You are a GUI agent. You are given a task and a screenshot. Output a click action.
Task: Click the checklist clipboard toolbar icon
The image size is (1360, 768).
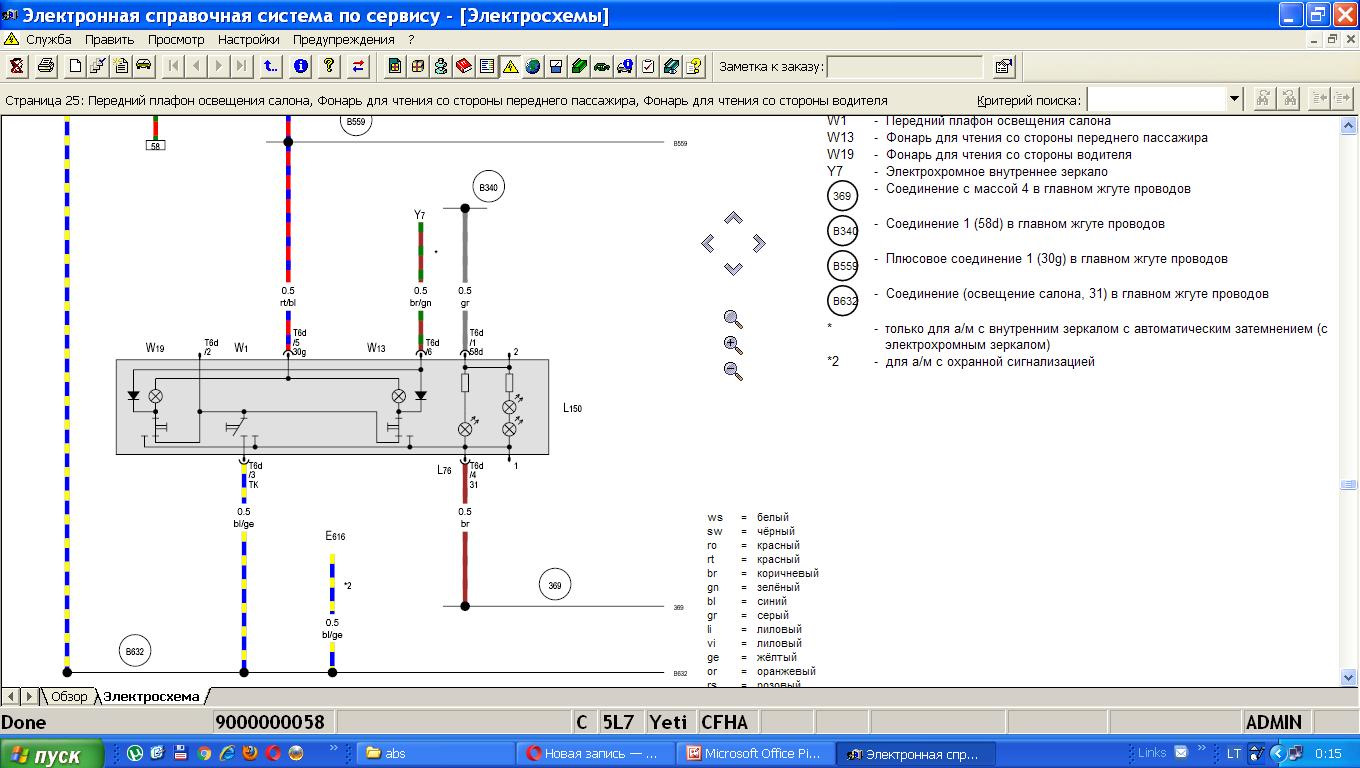click(x=648, y=67)
